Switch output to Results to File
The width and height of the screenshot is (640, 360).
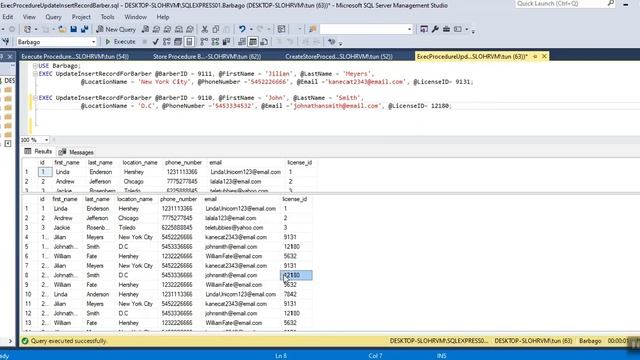point(264,42)
